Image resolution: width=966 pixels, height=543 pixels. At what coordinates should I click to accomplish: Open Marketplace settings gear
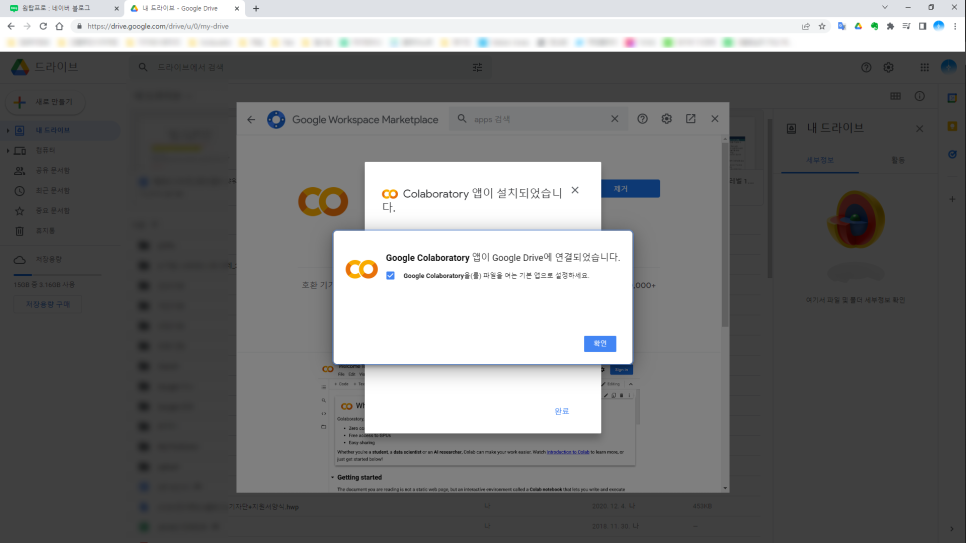click(667, 119)
